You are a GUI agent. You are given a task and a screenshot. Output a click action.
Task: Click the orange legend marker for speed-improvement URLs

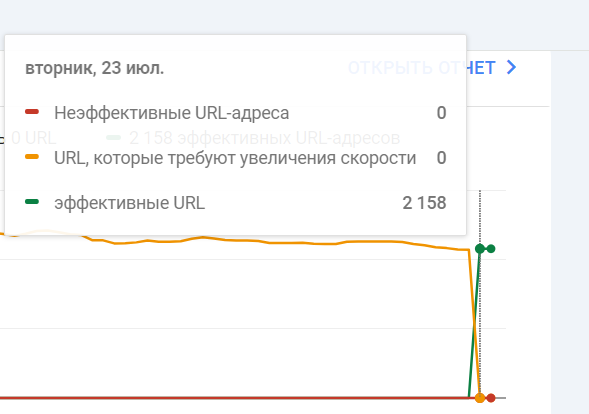(32, 157)
